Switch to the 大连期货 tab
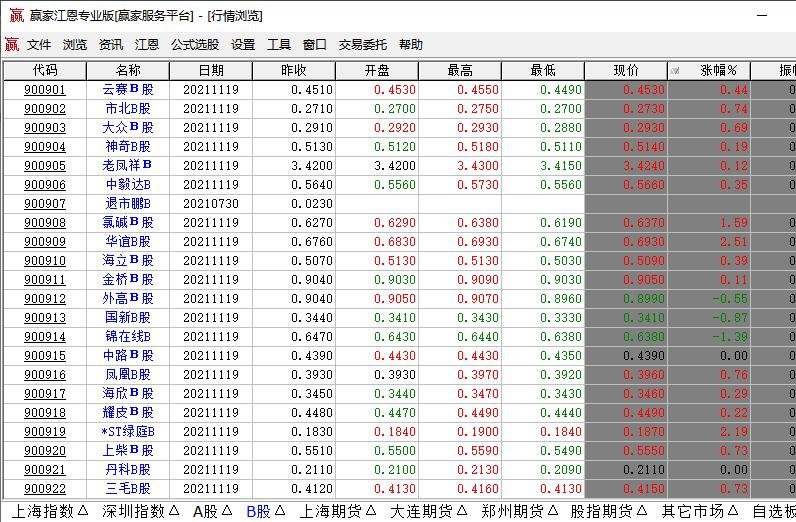Viewport: 796px width, 522px height. tap(429, 511)
